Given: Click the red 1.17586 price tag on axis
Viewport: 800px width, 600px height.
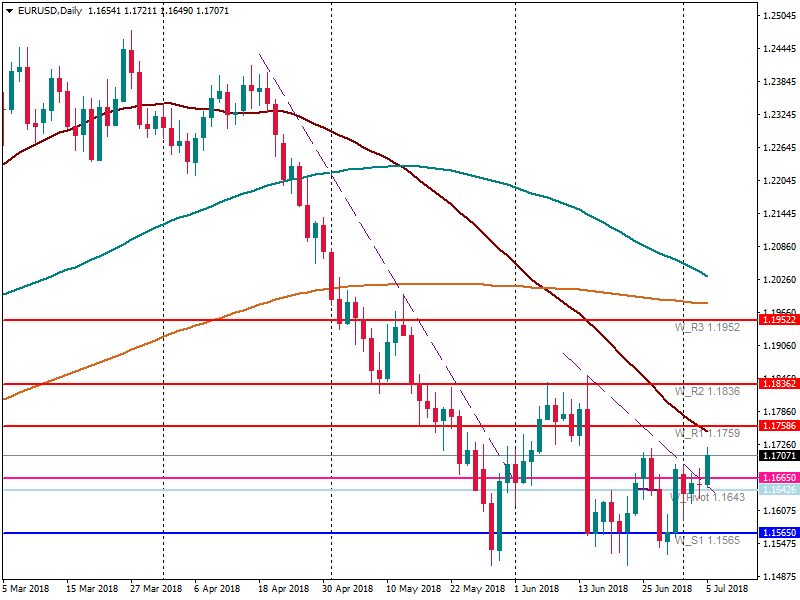Looking at the screenshot, I should [779, 427].
